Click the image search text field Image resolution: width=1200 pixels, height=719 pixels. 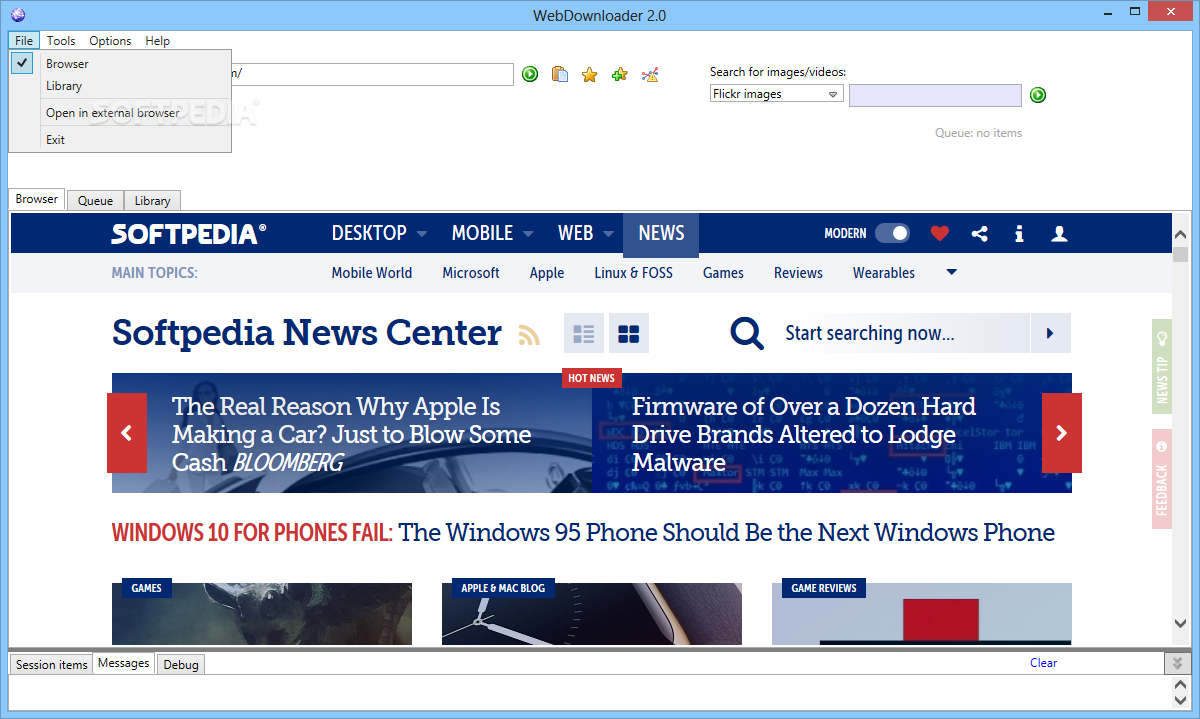pyautogui.click(x=935, y=95)
